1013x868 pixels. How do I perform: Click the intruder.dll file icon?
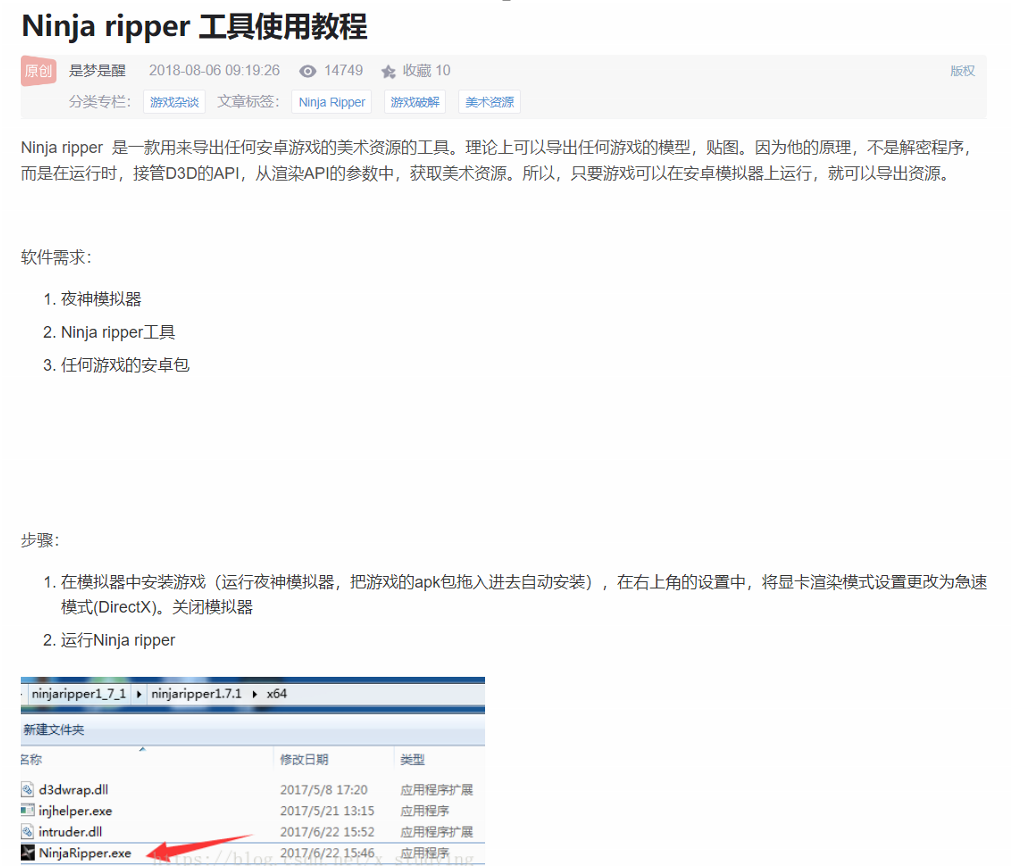click(x=27, y=831)
